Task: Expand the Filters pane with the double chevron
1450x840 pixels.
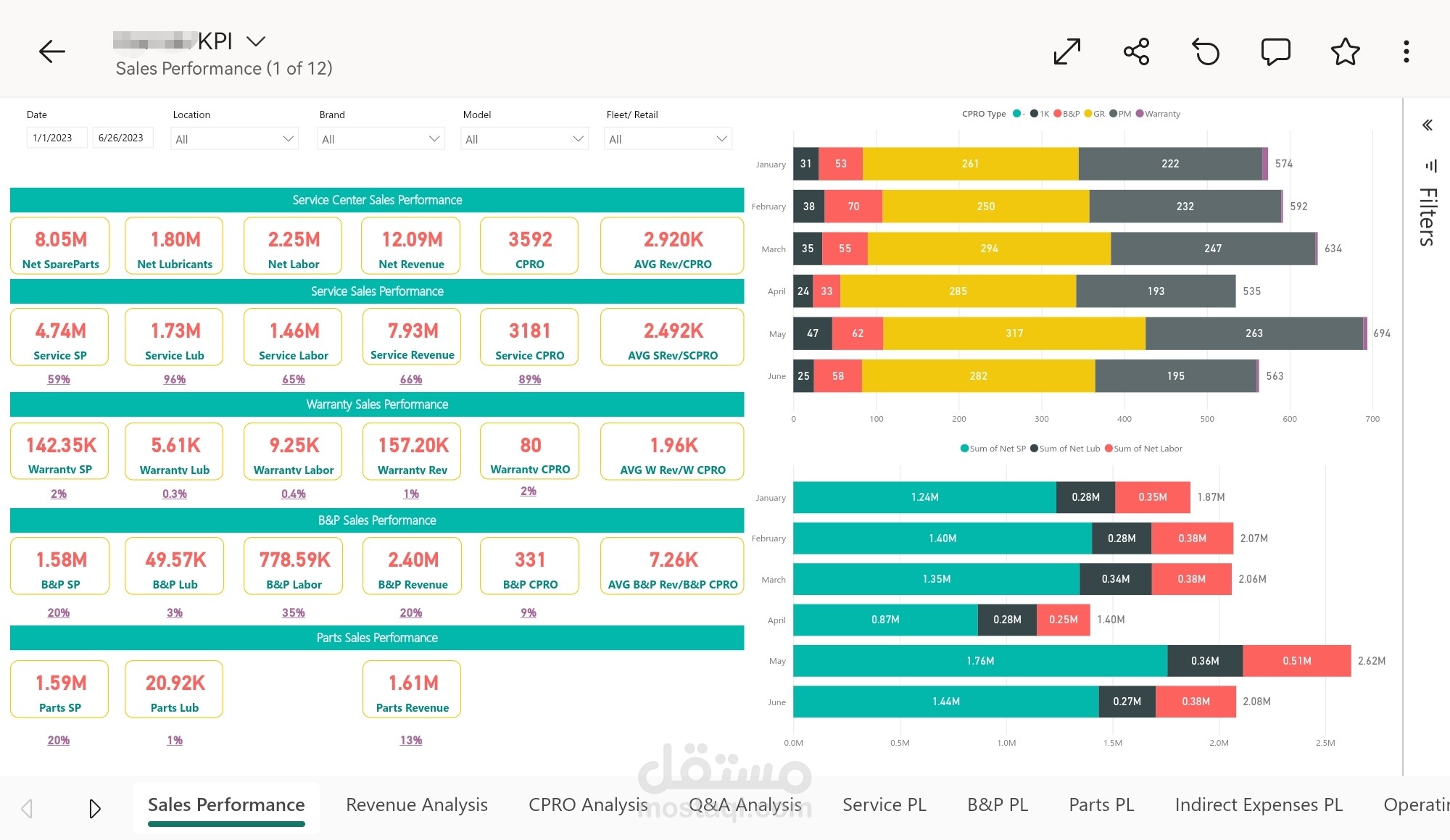Action: [1428, 125]
